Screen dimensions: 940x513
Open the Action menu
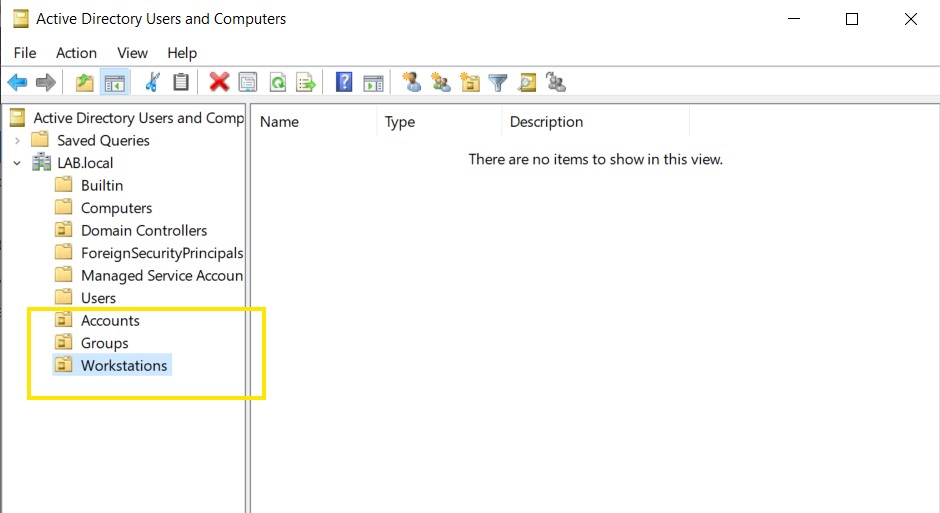click(x=76, y=53)
